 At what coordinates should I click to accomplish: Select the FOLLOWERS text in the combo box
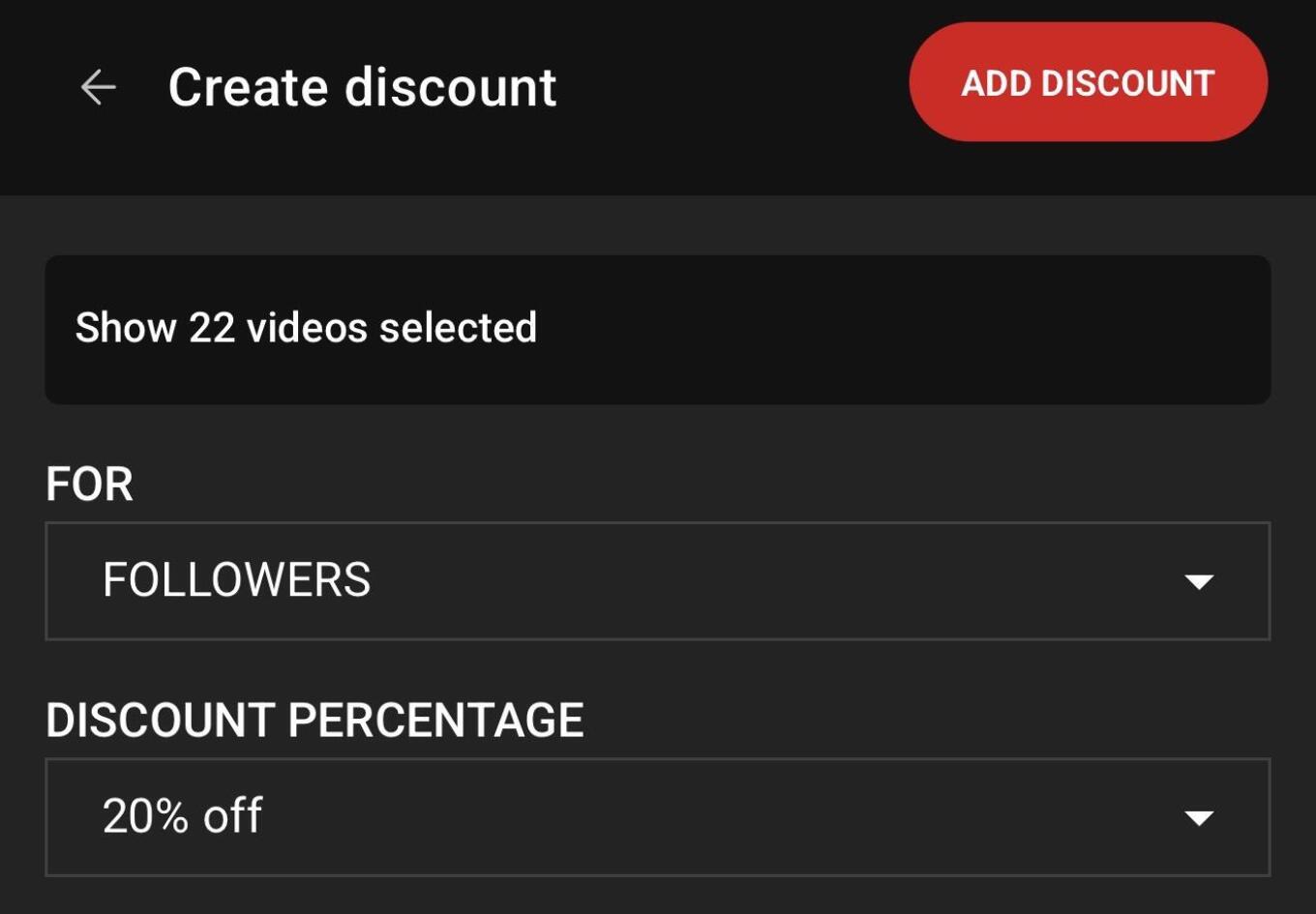coord(236,580)
